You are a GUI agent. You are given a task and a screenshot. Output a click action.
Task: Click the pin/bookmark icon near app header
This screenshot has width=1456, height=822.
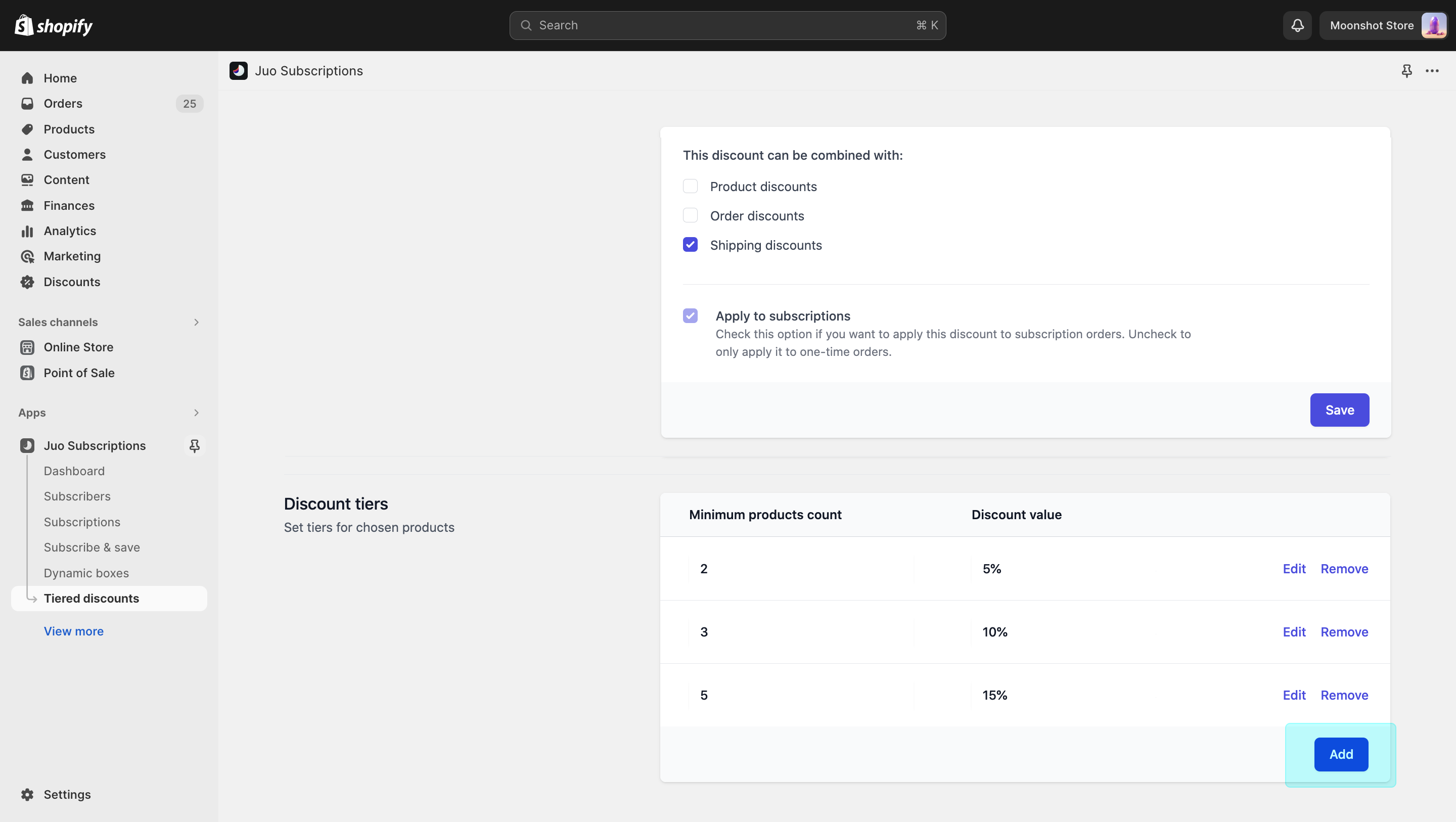[x=1407, y=70]
